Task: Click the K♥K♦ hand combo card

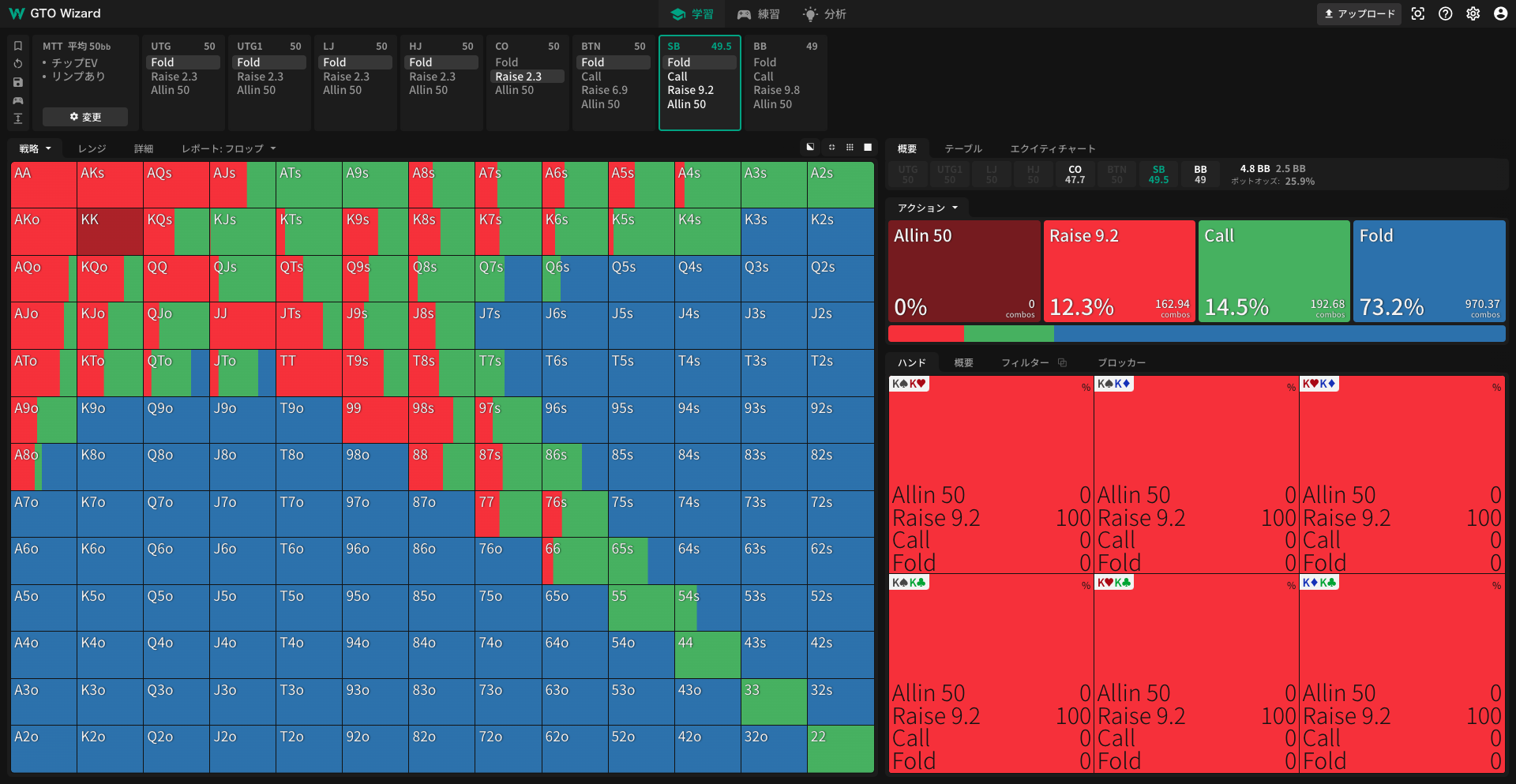Action: click(x=1402, y=475)
